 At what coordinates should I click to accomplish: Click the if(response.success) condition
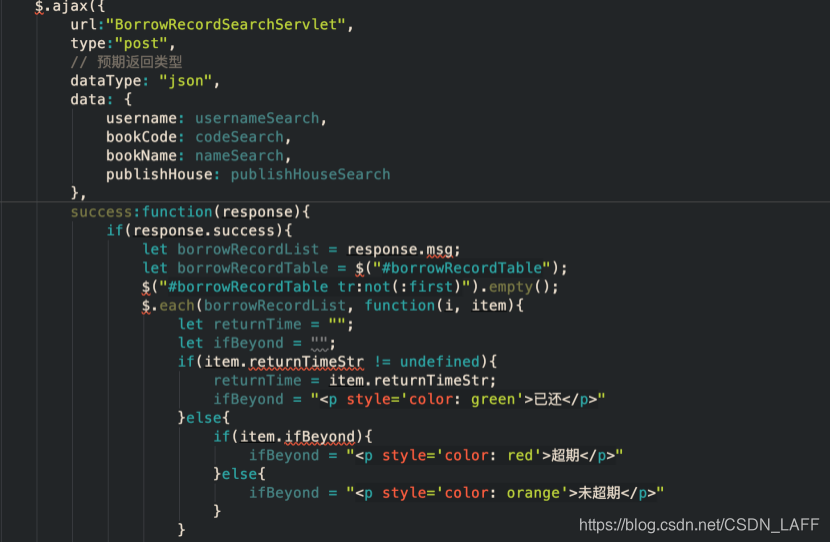pos(199,231)
